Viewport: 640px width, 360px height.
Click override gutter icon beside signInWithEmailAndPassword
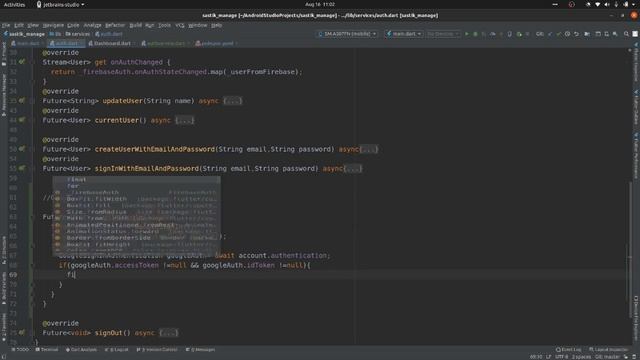coord(22,168)
